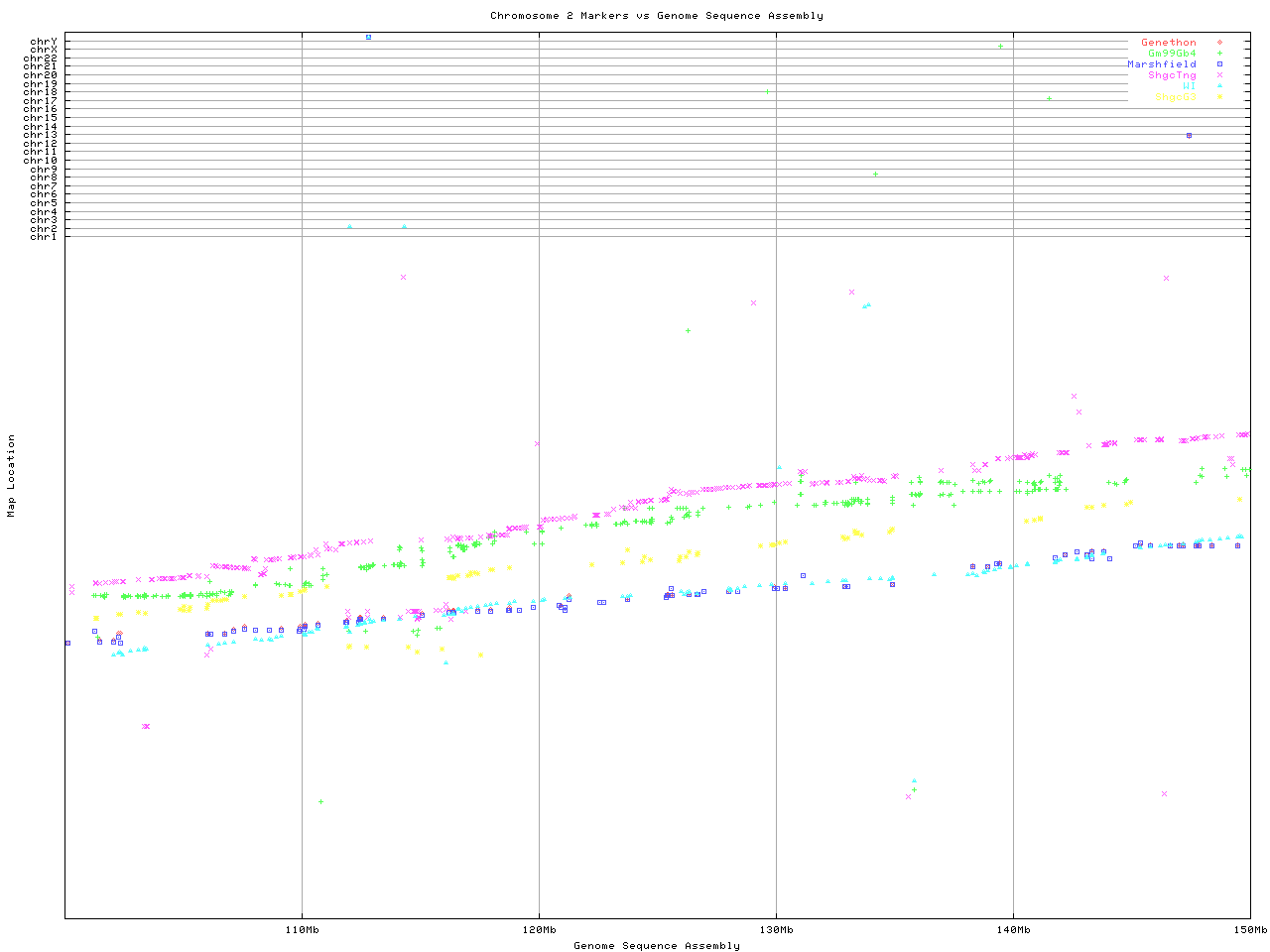Click the chr22 label on the vertical axis
This screenshot has height=952, width=1270.
coord(40,58)
